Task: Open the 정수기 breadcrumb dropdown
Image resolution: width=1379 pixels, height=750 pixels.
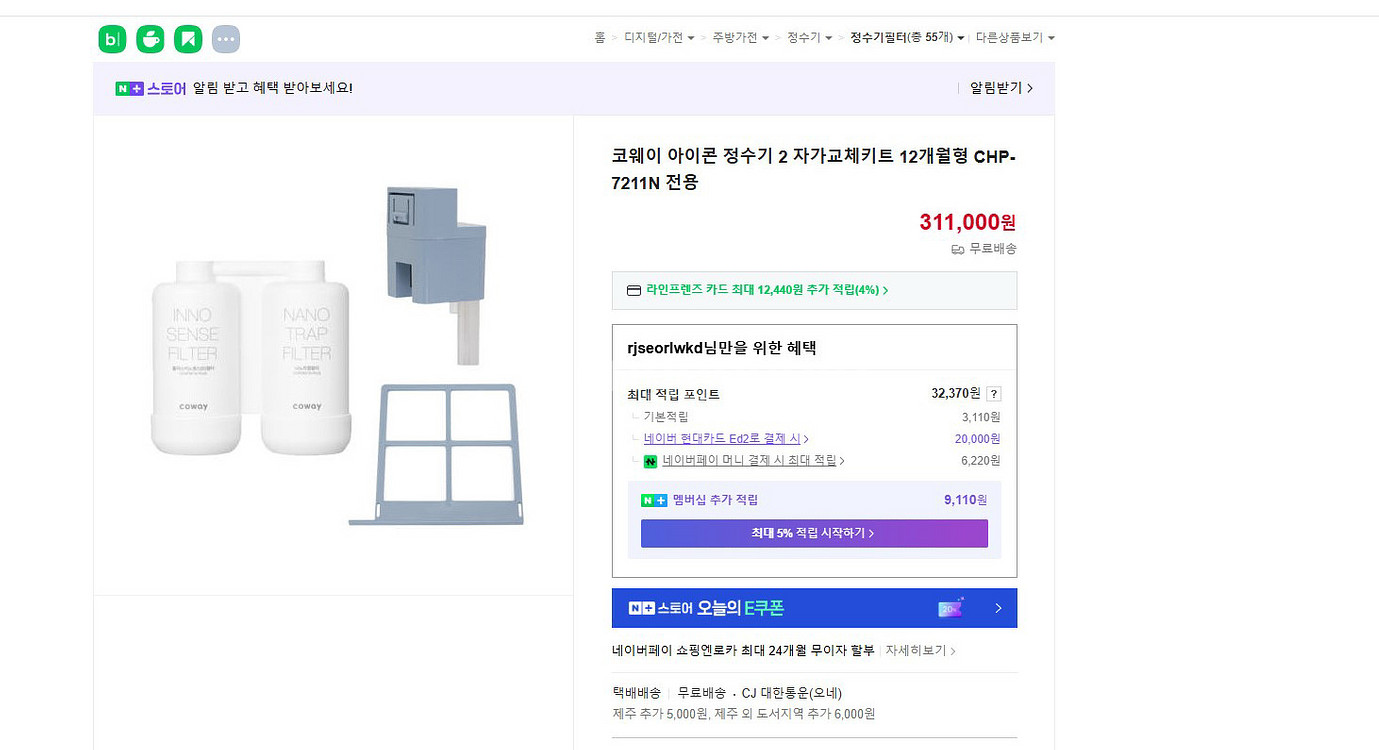Action: pyautogui.click(x=809, y=38)
